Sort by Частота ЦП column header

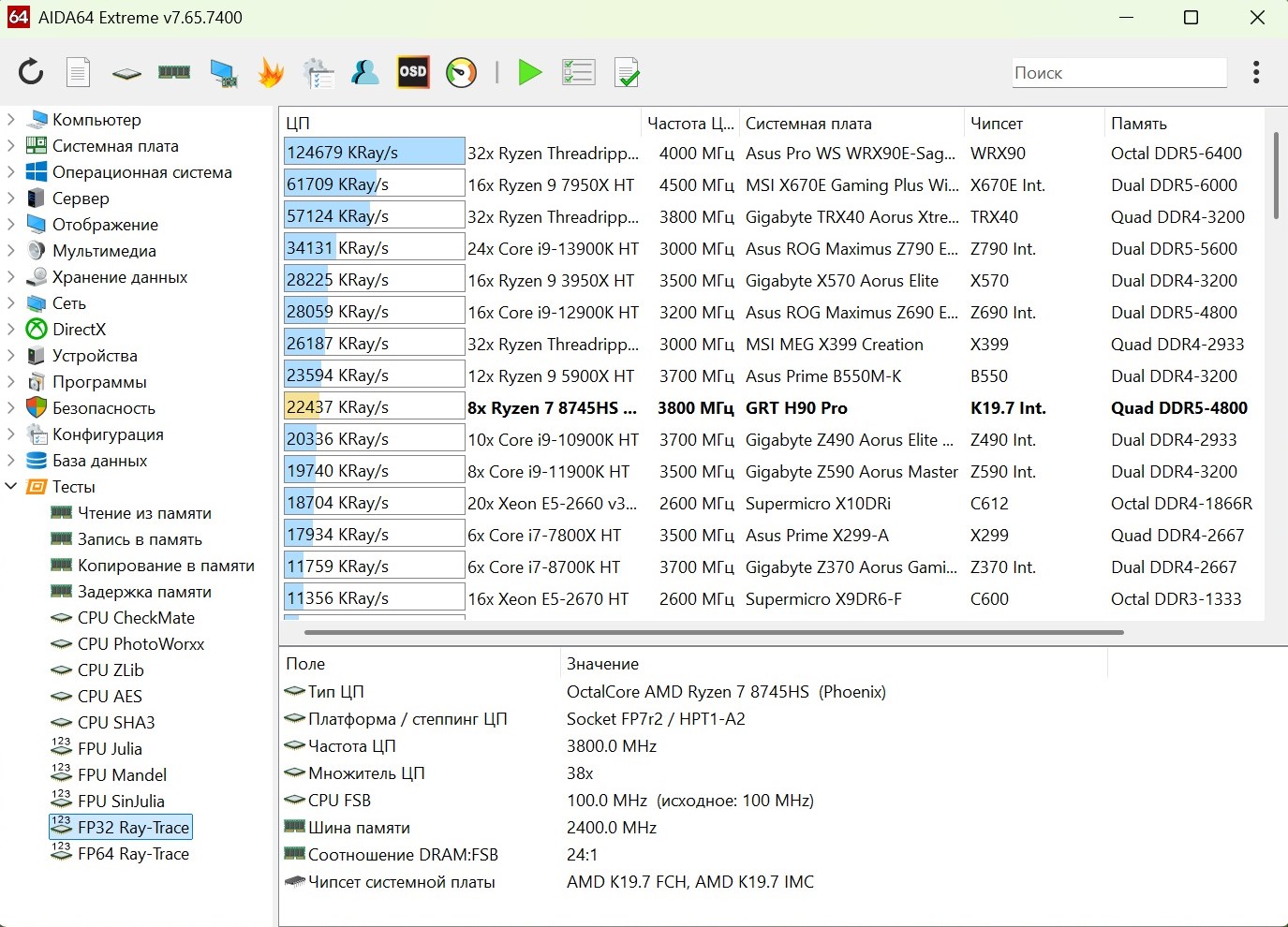tap(690, 124)
